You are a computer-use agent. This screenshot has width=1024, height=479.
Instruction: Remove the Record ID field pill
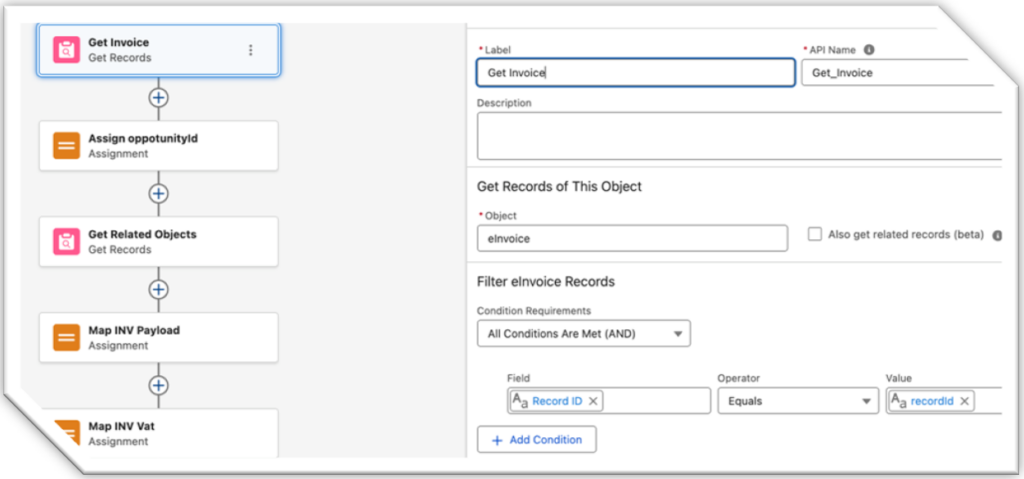(x=593, y=401)
